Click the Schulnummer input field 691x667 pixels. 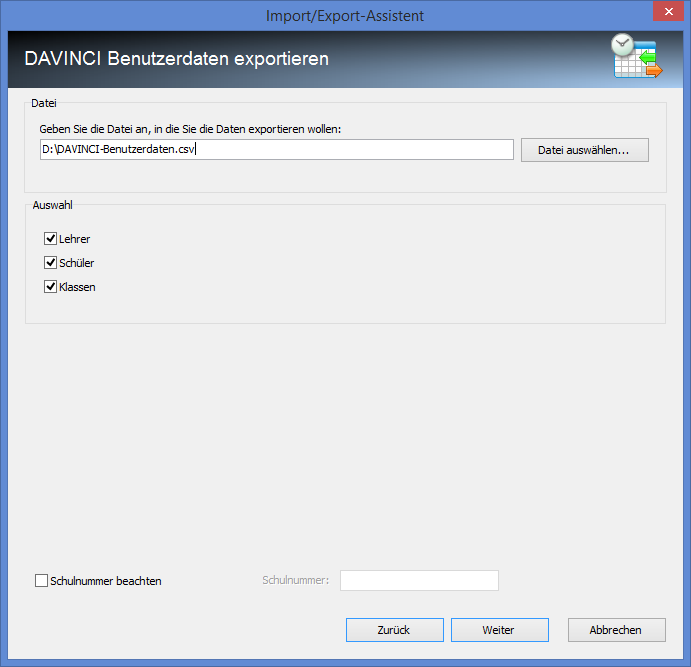419,580
